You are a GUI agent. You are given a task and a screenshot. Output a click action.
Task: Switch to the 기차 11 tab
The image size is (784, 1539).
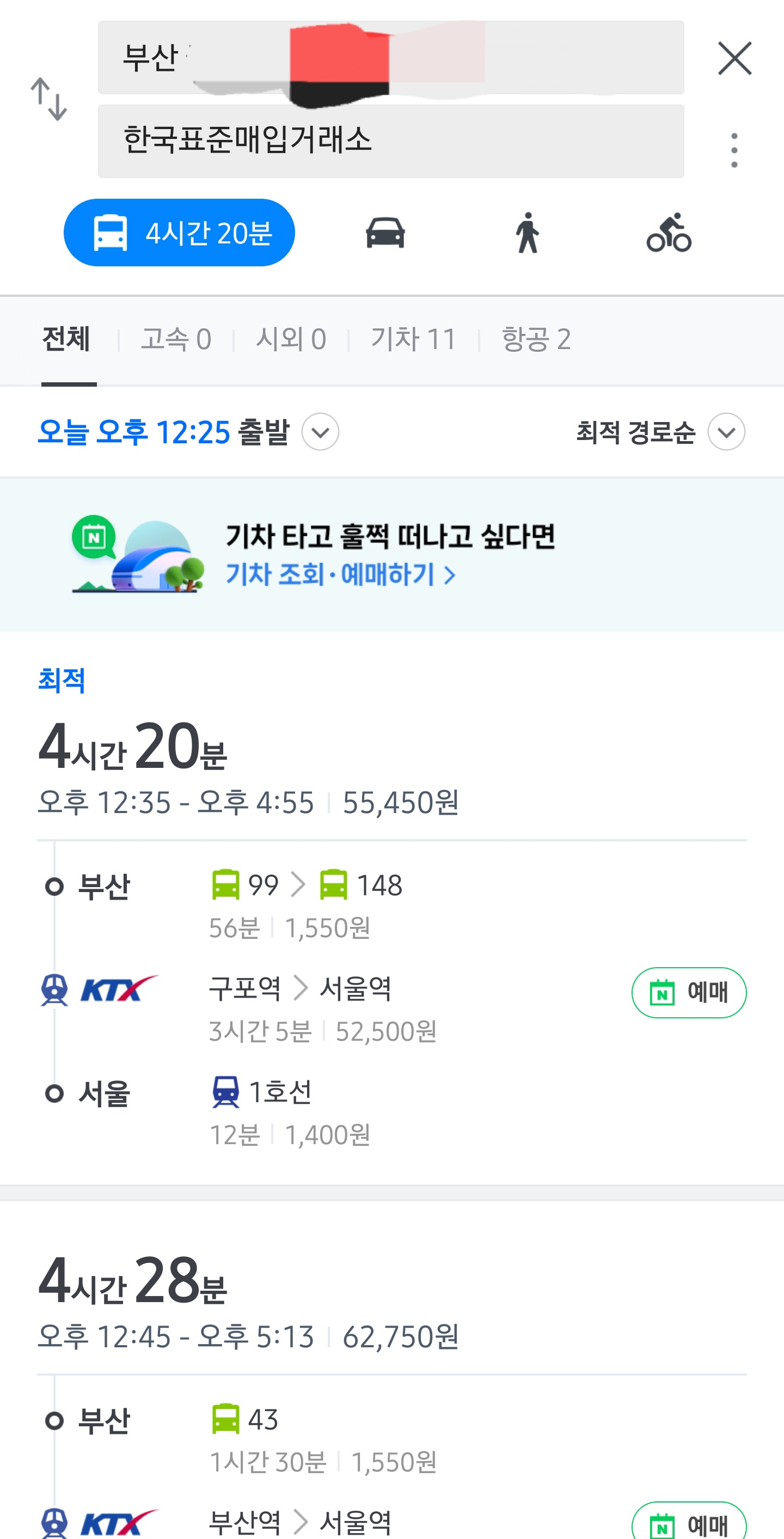coord(413,339)
